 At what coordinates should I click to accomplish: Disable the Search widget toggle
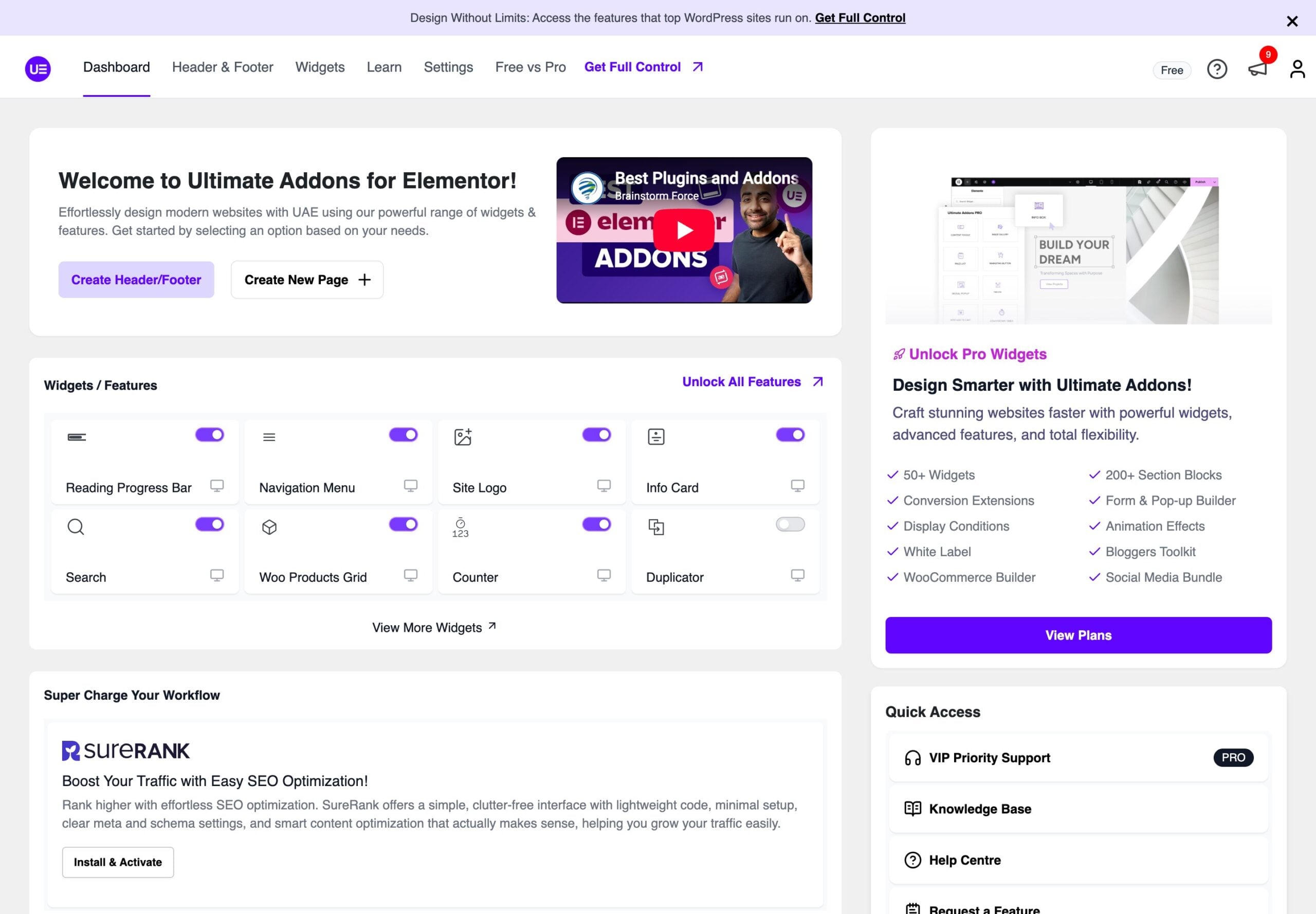click(210, 524)
